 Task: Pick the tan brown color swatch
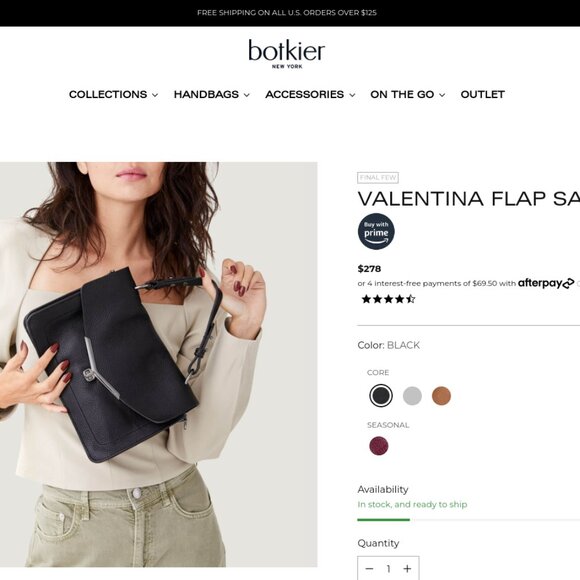pos(441,395)
